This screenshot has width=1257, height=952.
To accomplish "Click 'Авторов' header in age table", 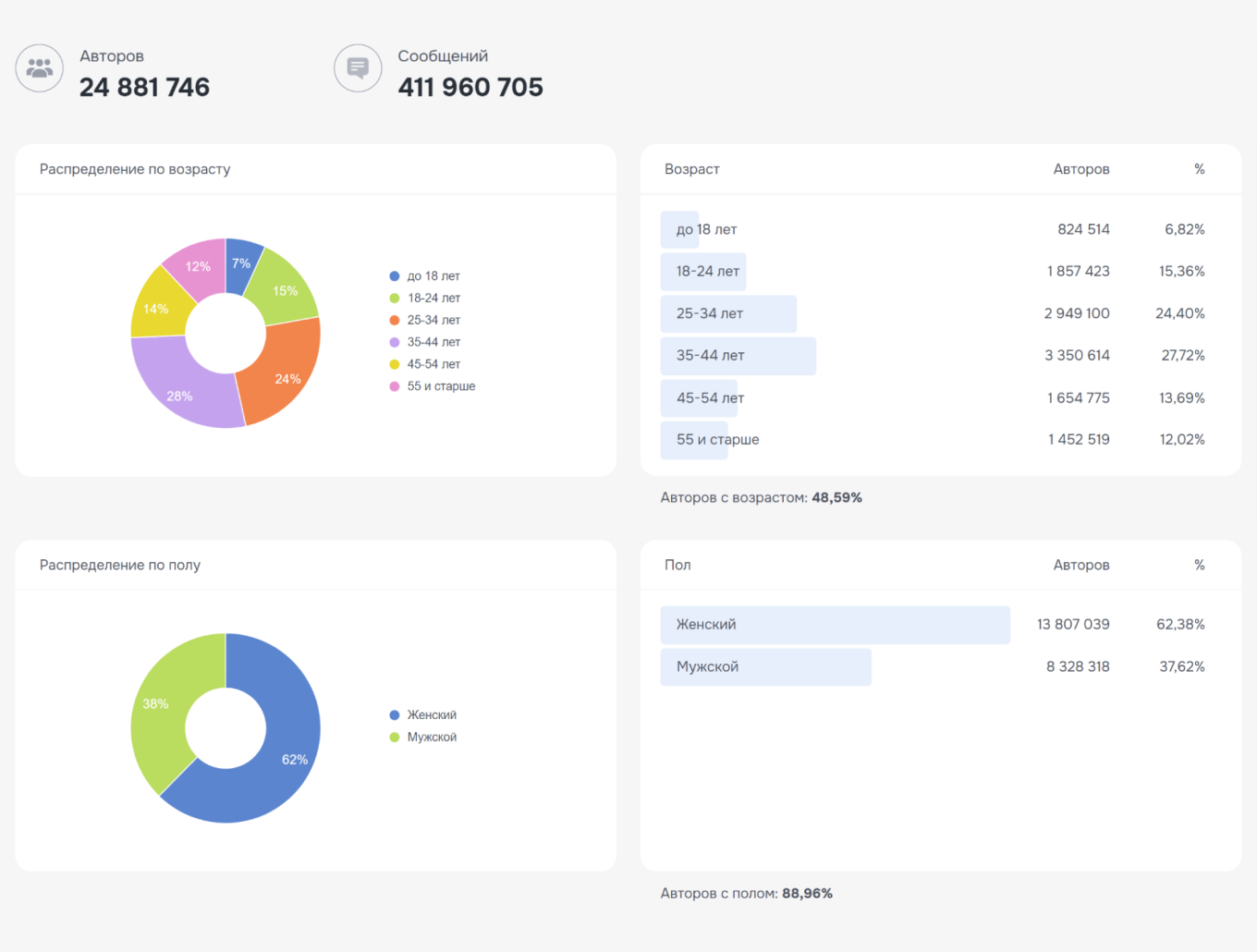I will tap(1081, 169).
